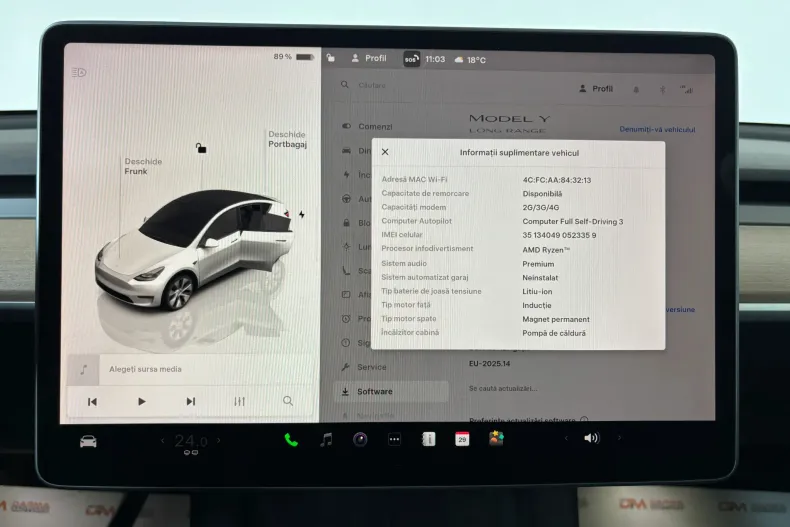Skip to previous media track
The height and width of the screenshot is (527, 790).
coord(92,402)
